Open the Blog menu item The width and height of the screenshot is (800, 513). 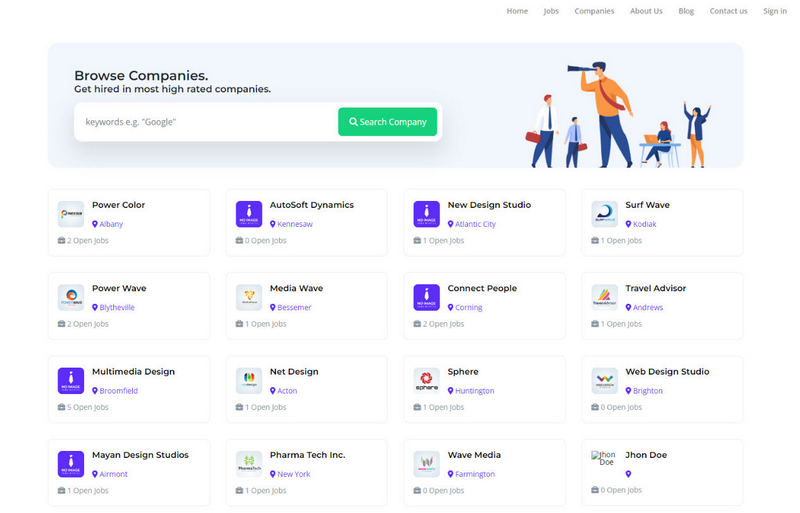(686, 11)
